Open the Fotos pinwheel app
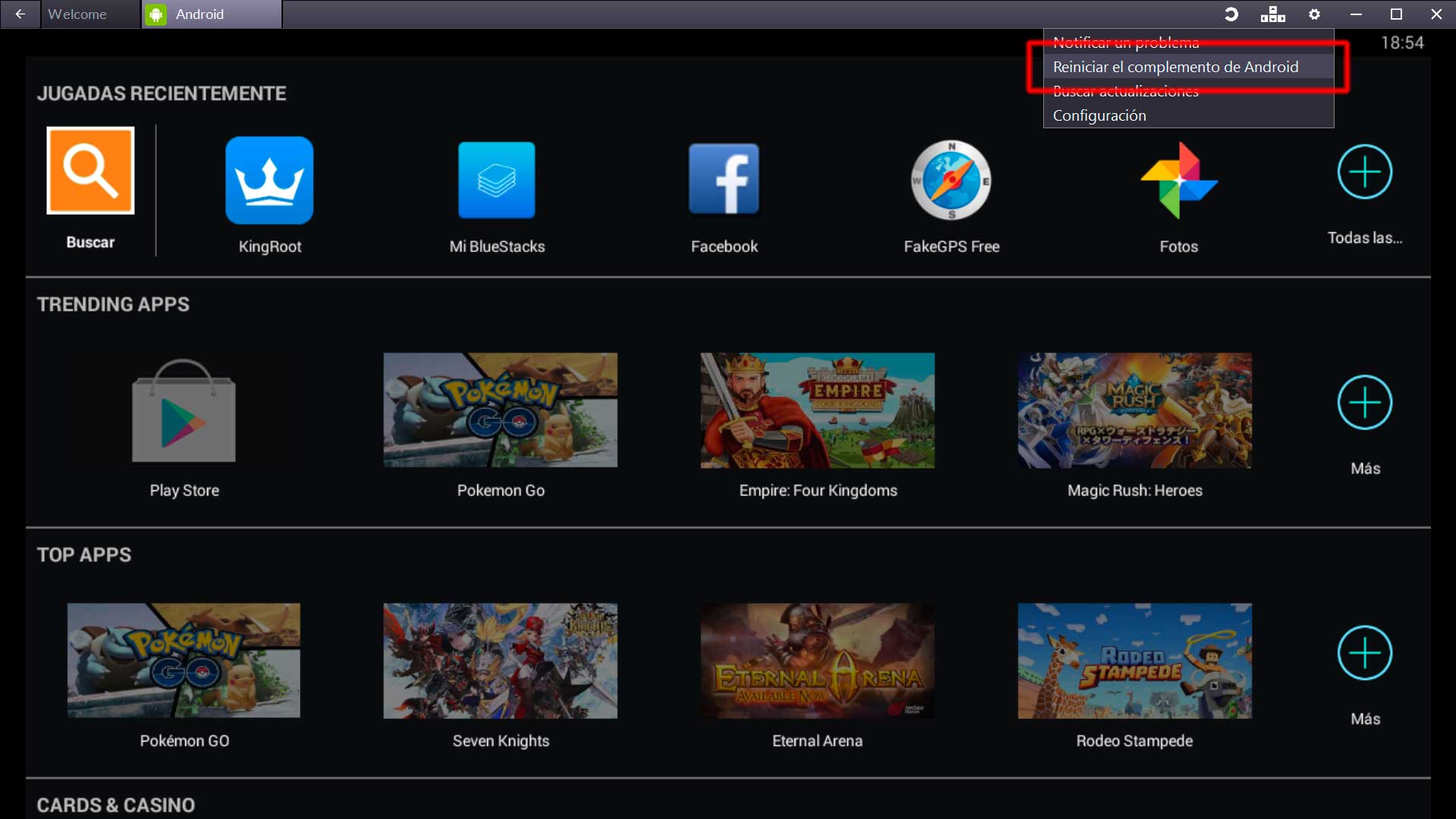 [1179, 180]
